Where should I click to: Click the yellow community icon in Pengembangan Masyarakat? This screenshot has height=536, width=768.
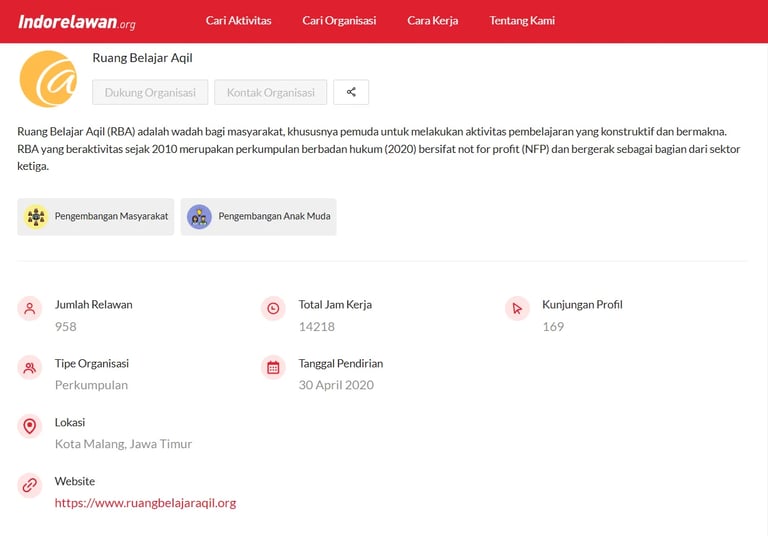coord(36,217)
